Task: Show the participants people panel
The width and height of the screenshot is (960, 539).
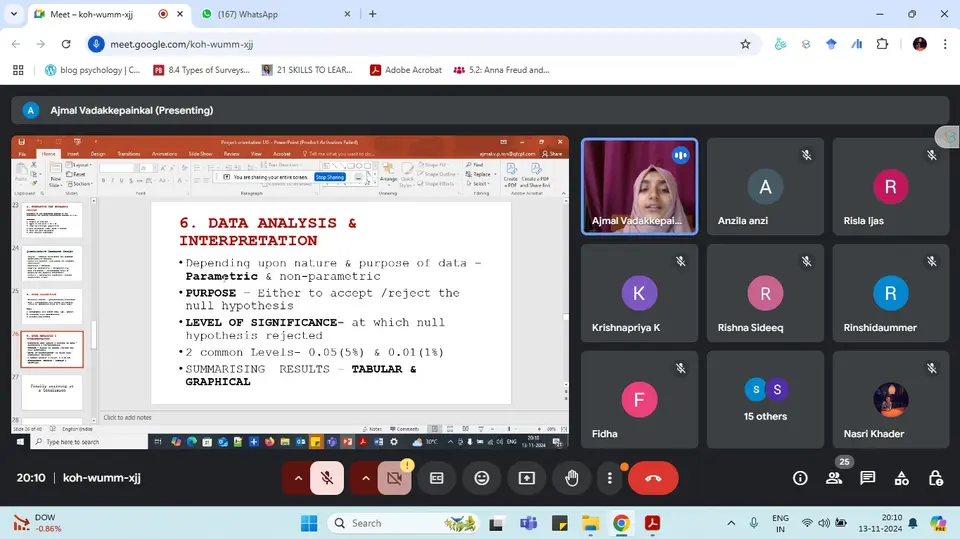Action: (x=834, y=478)
